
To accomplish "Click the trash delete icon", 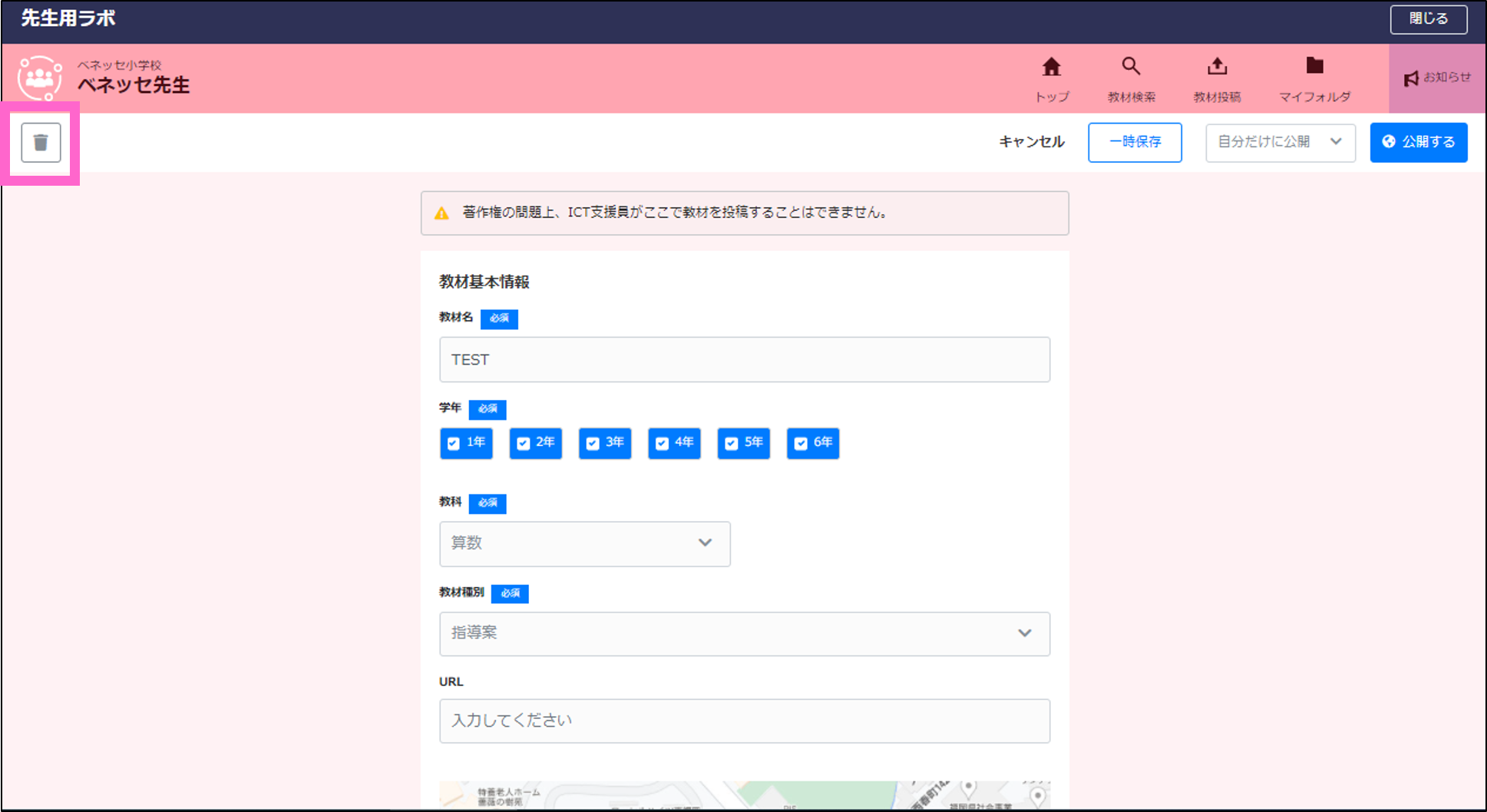I will (40, 142).
